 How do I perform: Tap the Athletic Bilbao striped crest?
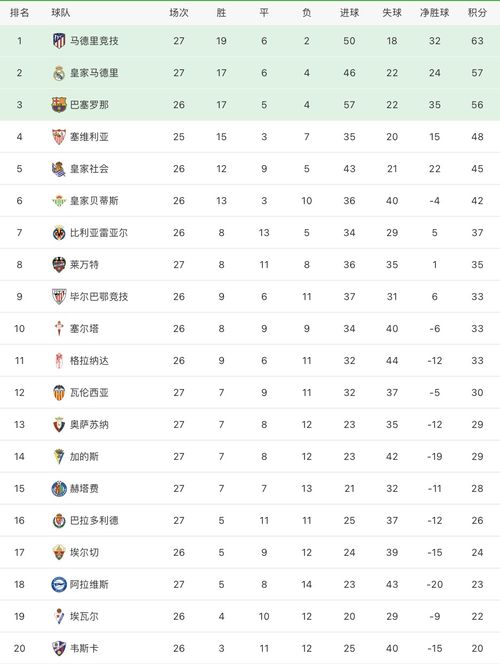59,296
